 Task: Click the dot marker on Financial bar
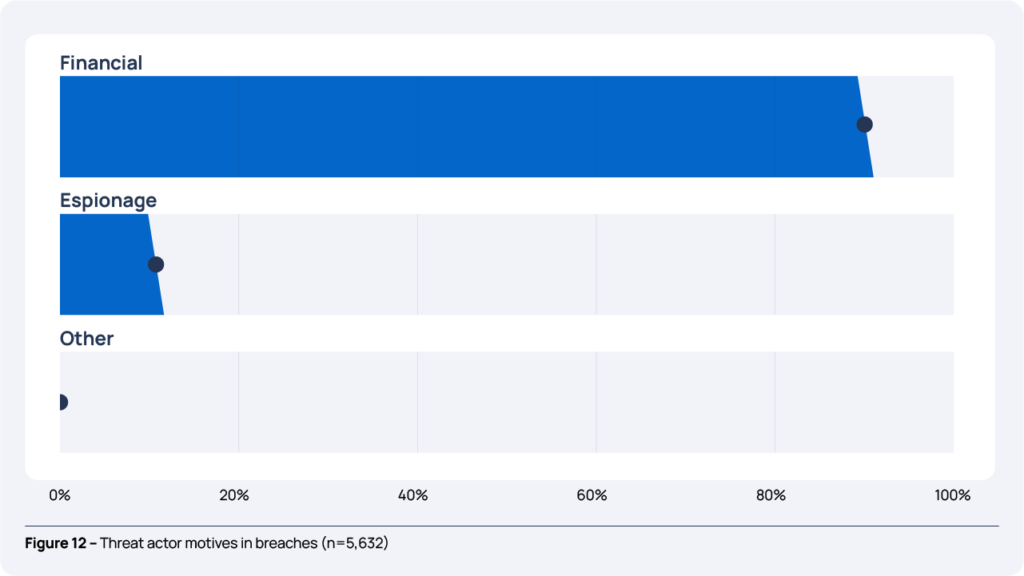coord(865,125)
